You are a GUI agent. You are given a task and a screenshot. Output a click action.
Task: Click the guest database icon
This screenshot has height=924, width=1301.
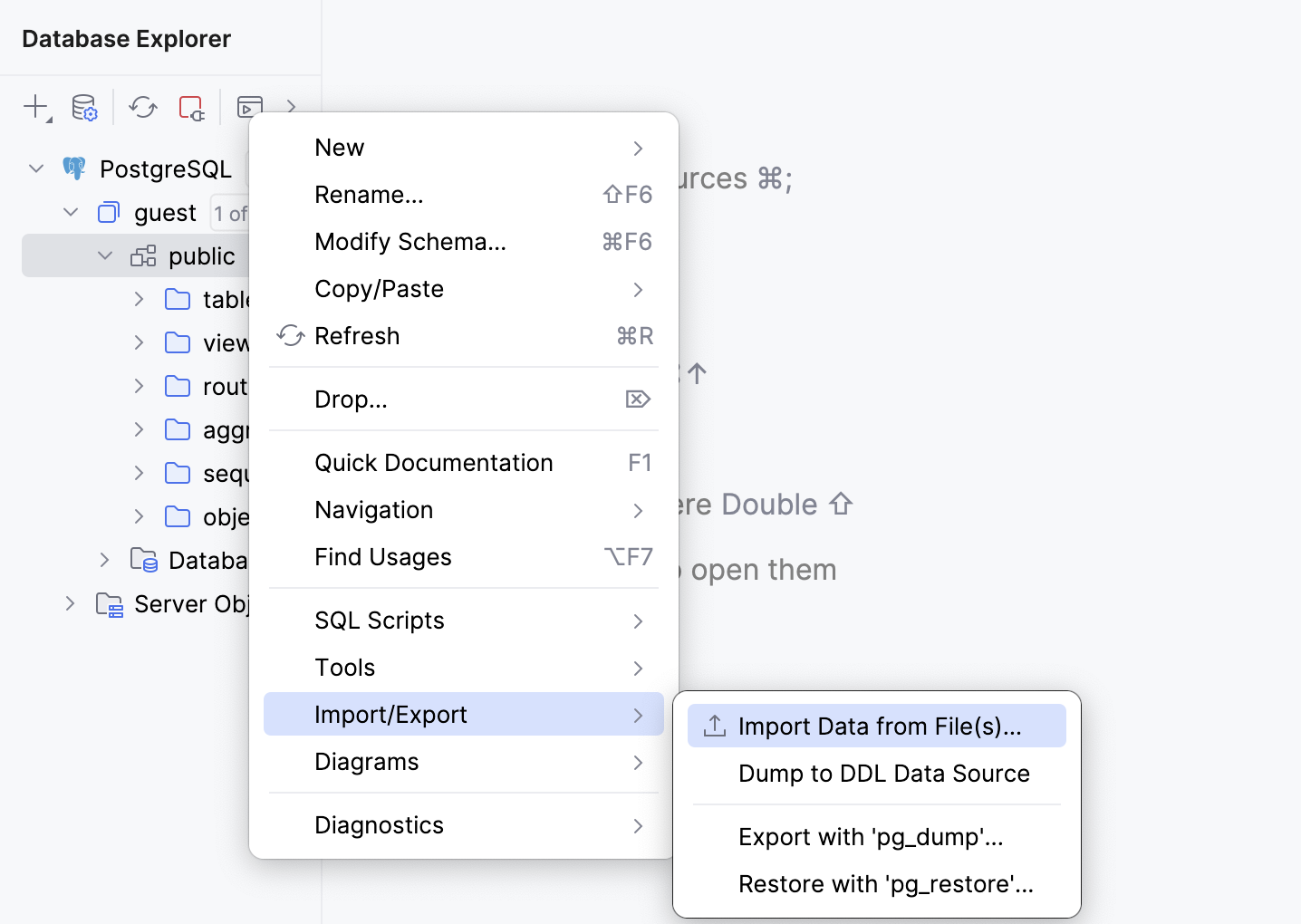(108, 212)
